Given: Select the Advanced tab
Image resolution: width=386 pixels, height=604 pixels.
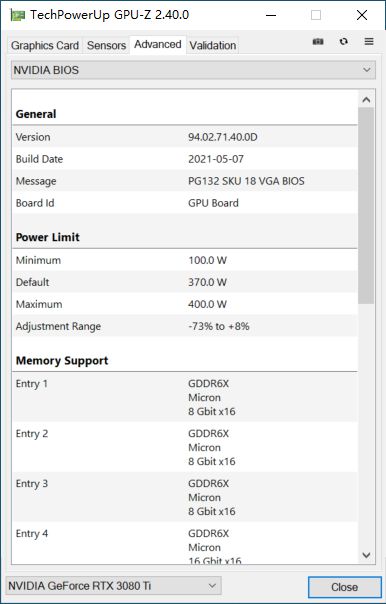Looking at the screenshot, I should point(158,45).
